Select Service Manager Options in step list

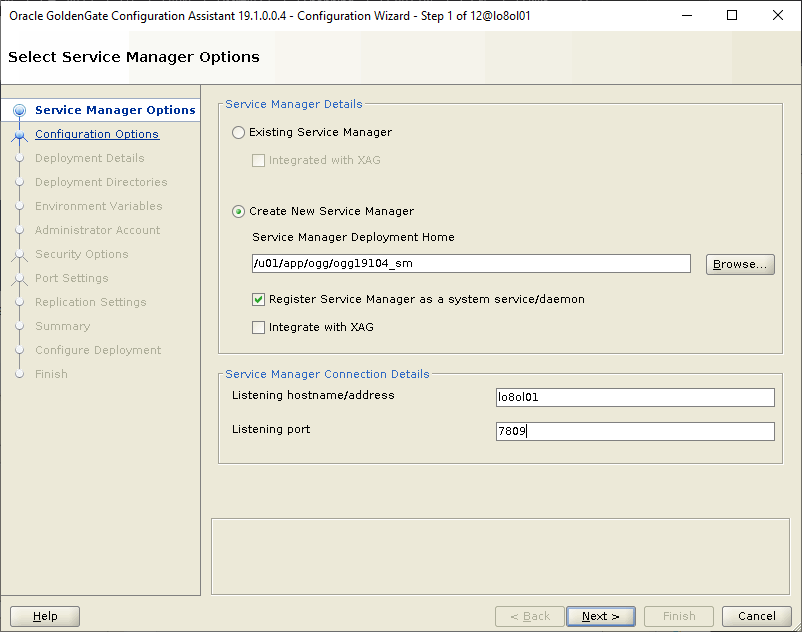point(115,110)
